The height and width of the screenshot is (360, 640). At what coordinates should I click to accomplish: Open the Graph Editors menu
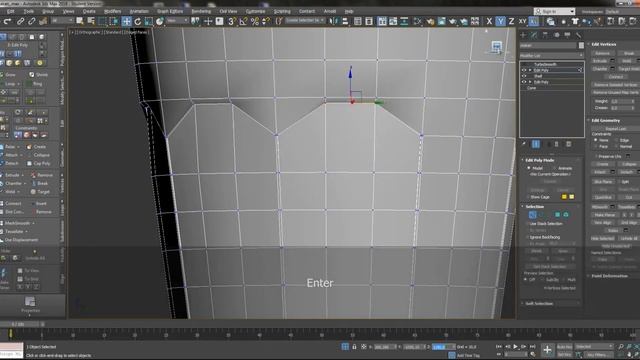coord(170,11)
